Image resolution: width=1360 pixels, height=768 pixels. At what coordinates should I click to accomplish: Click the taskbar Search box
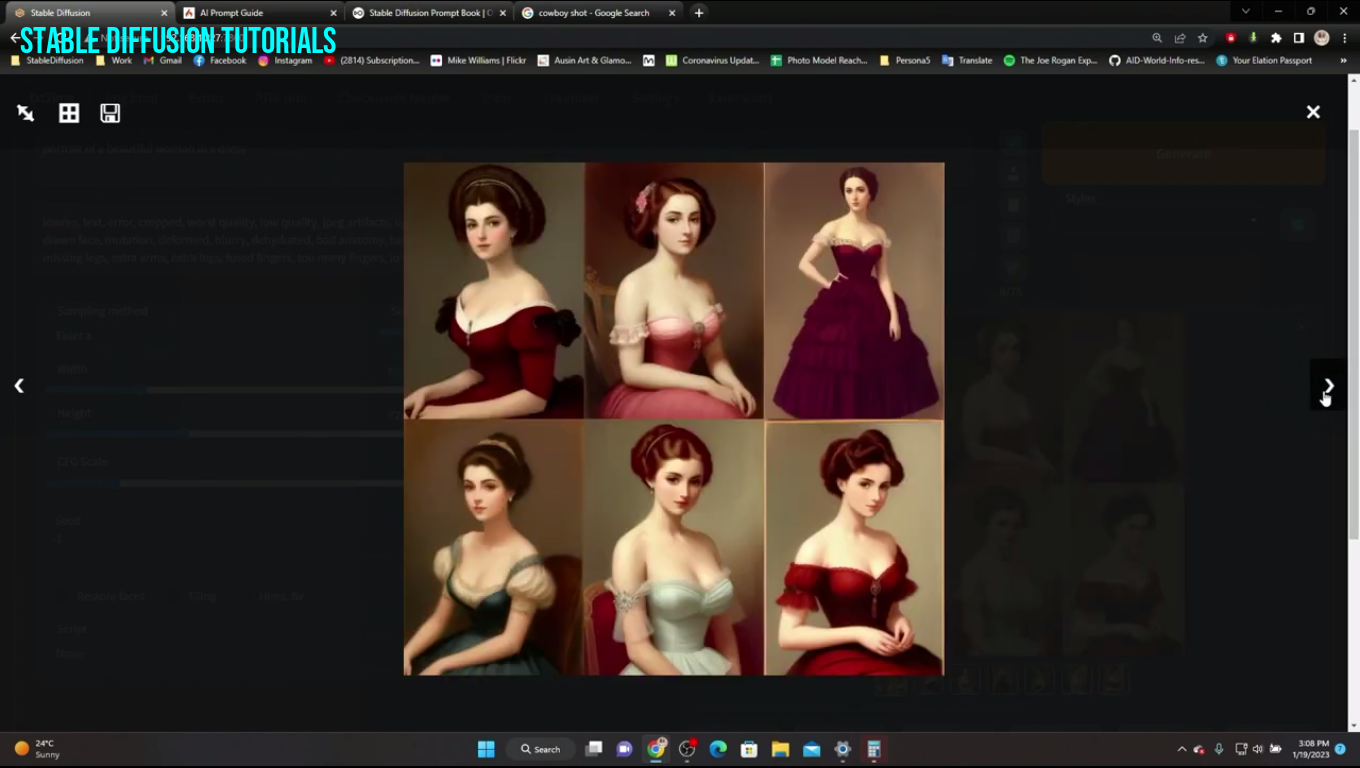[x=541, y=749]
